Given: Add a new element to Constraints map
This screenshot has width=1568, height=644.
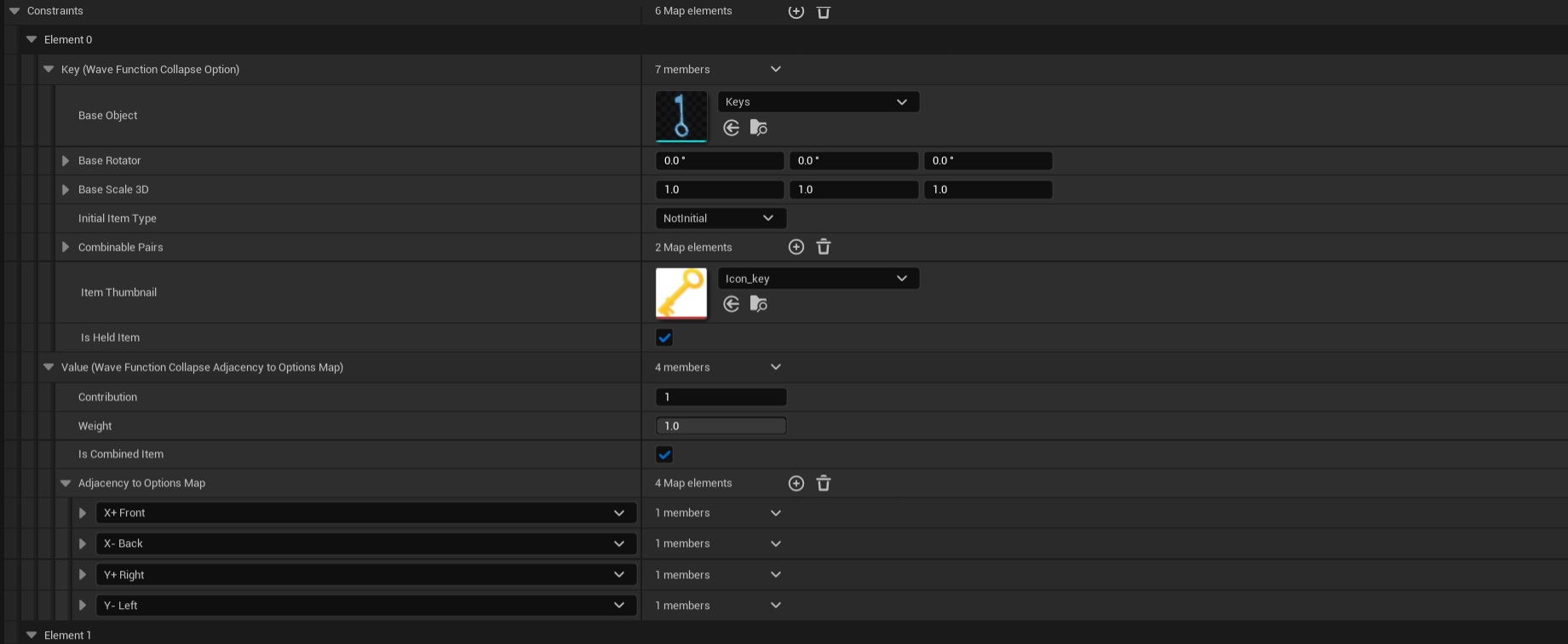Looking at the screenshot, I should coord(795,11).
